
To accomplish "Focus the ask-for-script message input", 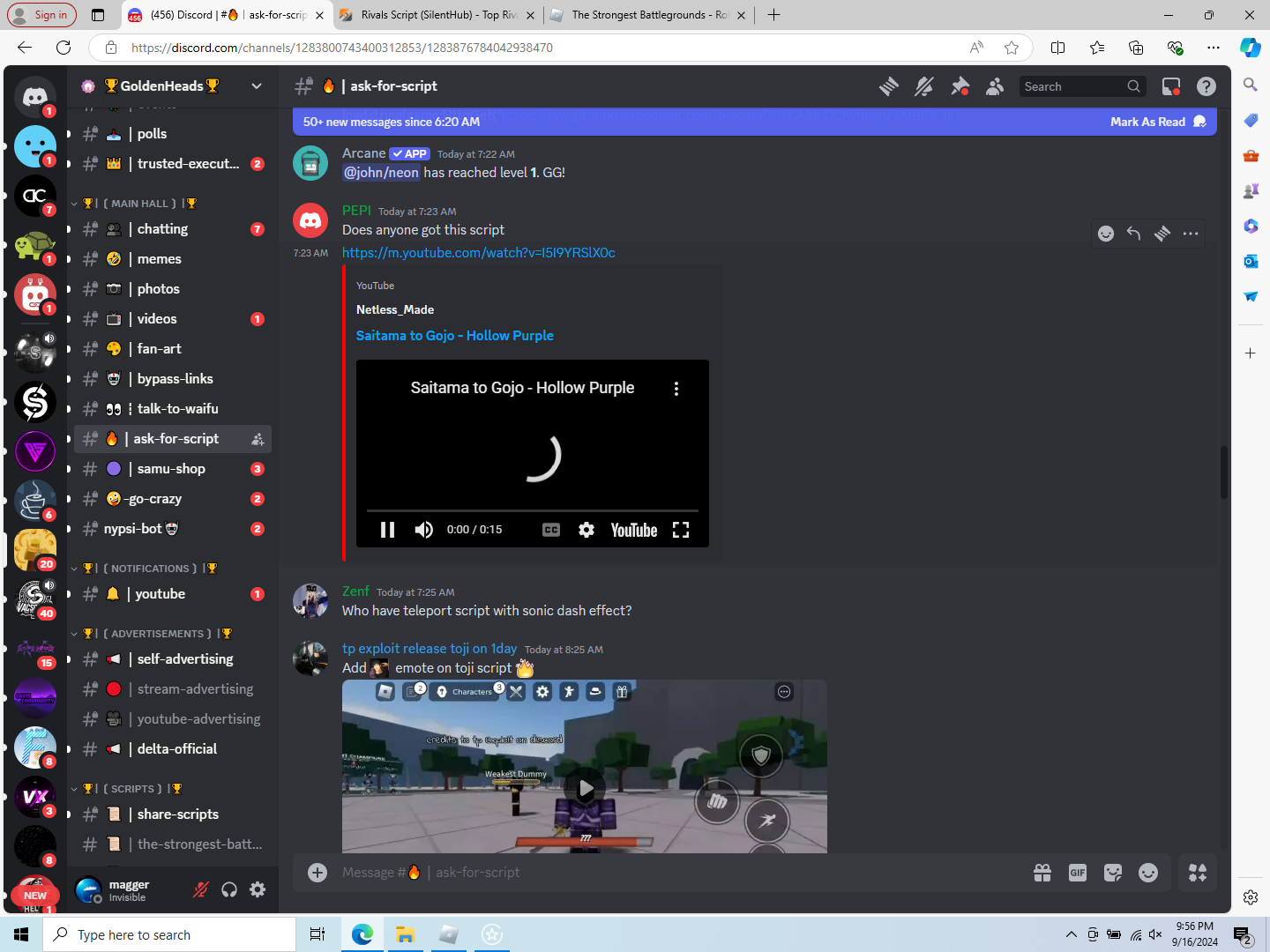I will point(679,873).
